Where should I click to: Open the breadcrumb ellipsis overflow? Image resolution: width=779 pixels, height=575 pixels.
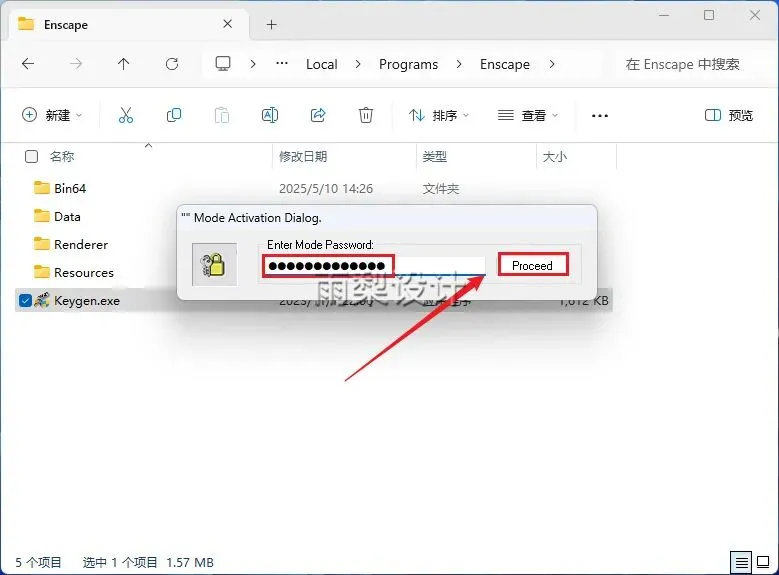point(282,64)
